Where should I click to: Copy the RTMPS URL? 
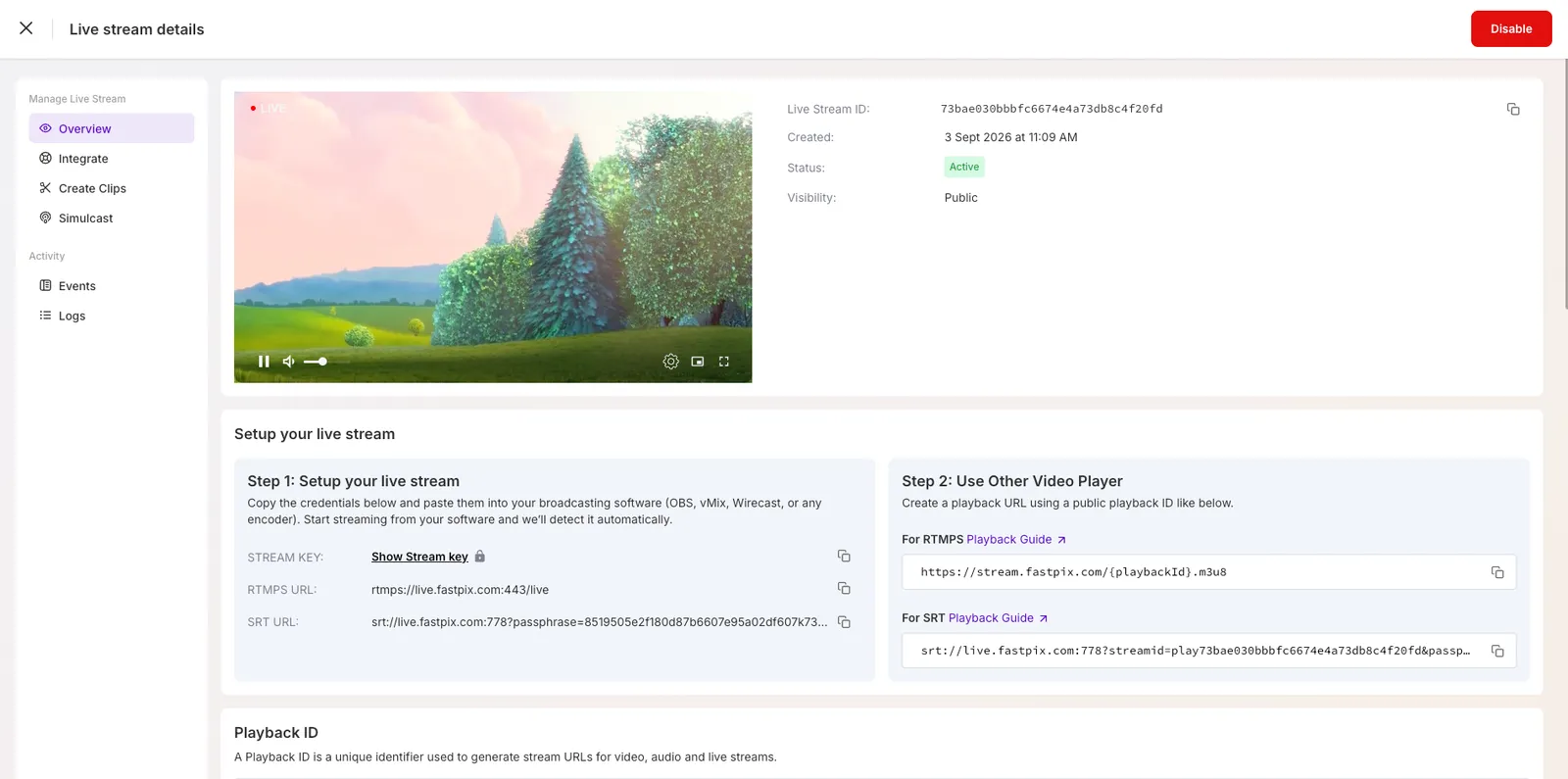point(844,588)
